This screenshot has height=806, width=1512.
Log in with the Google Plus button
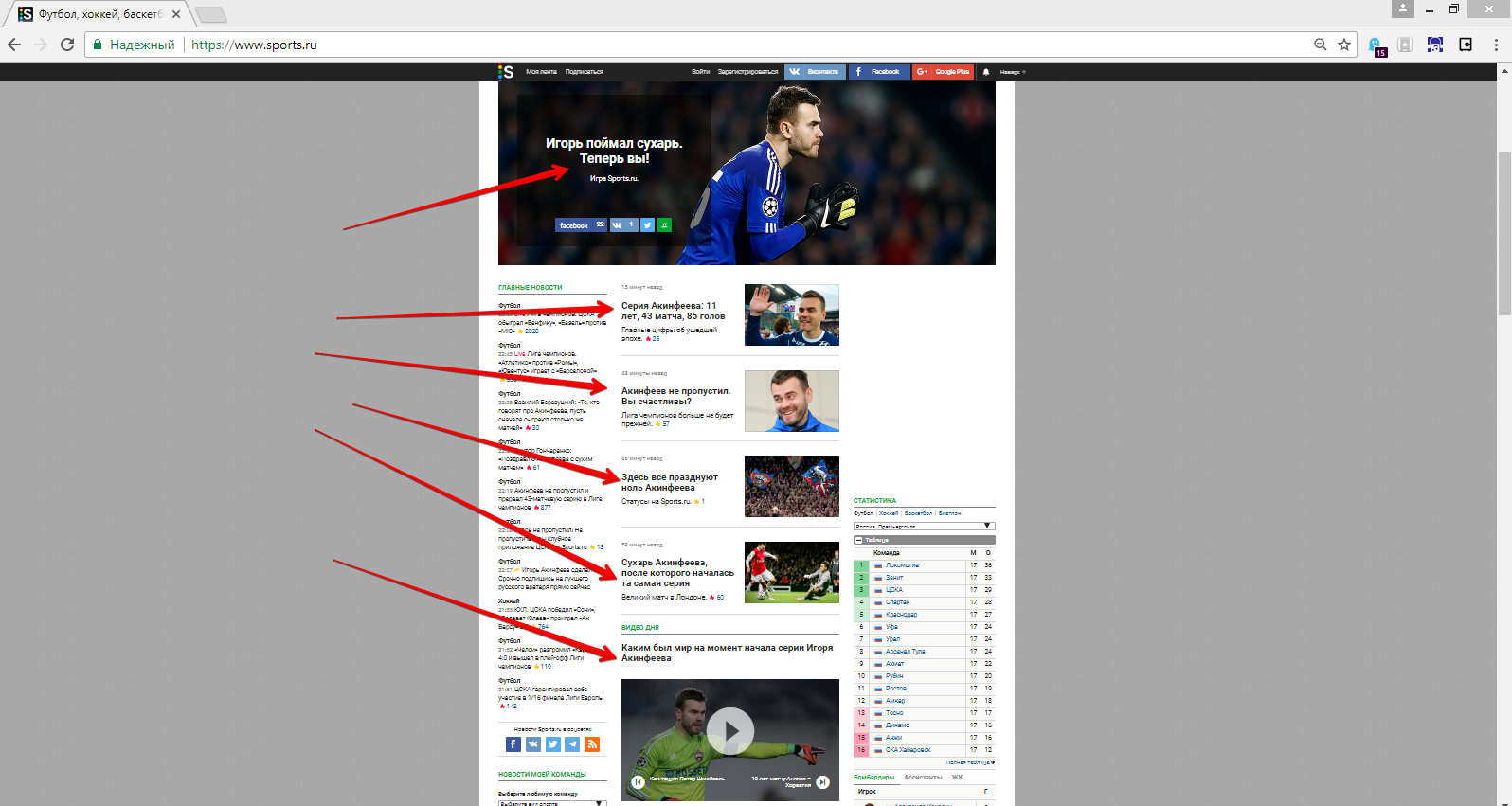click(x=944, y=72)
